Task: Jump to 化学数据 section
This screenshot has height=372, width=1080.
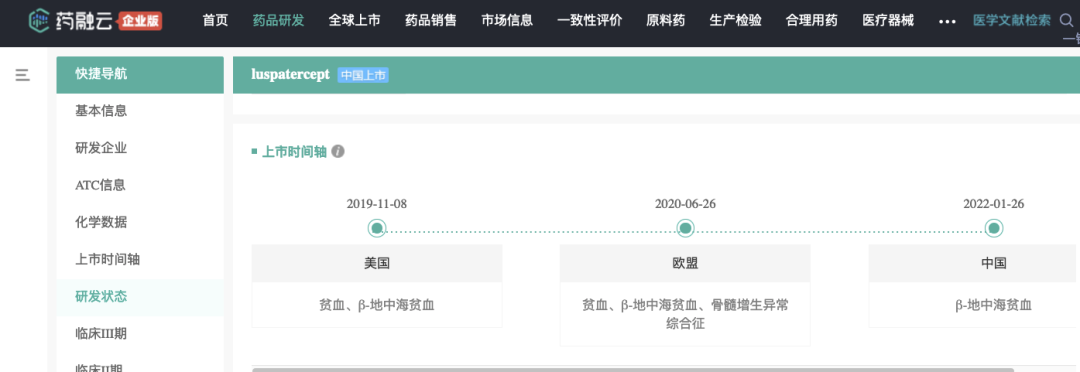Action: pos(140,223)
